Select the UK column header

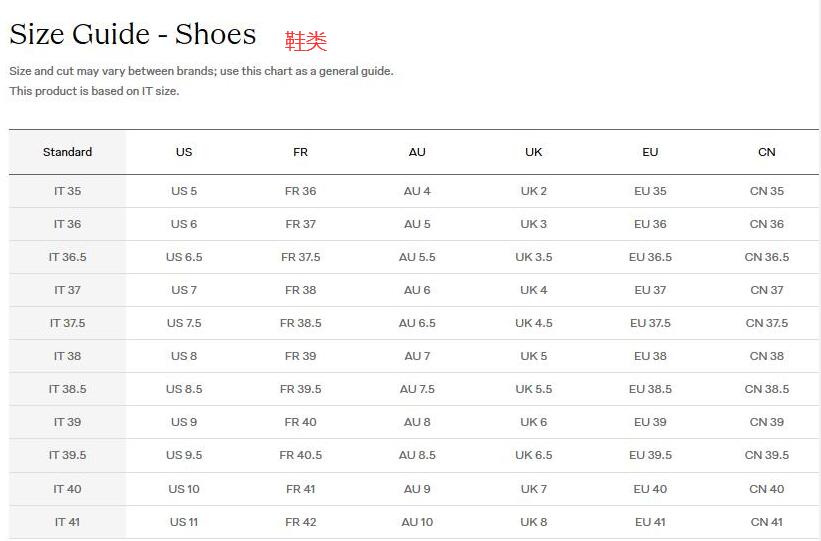click(534, 152)
